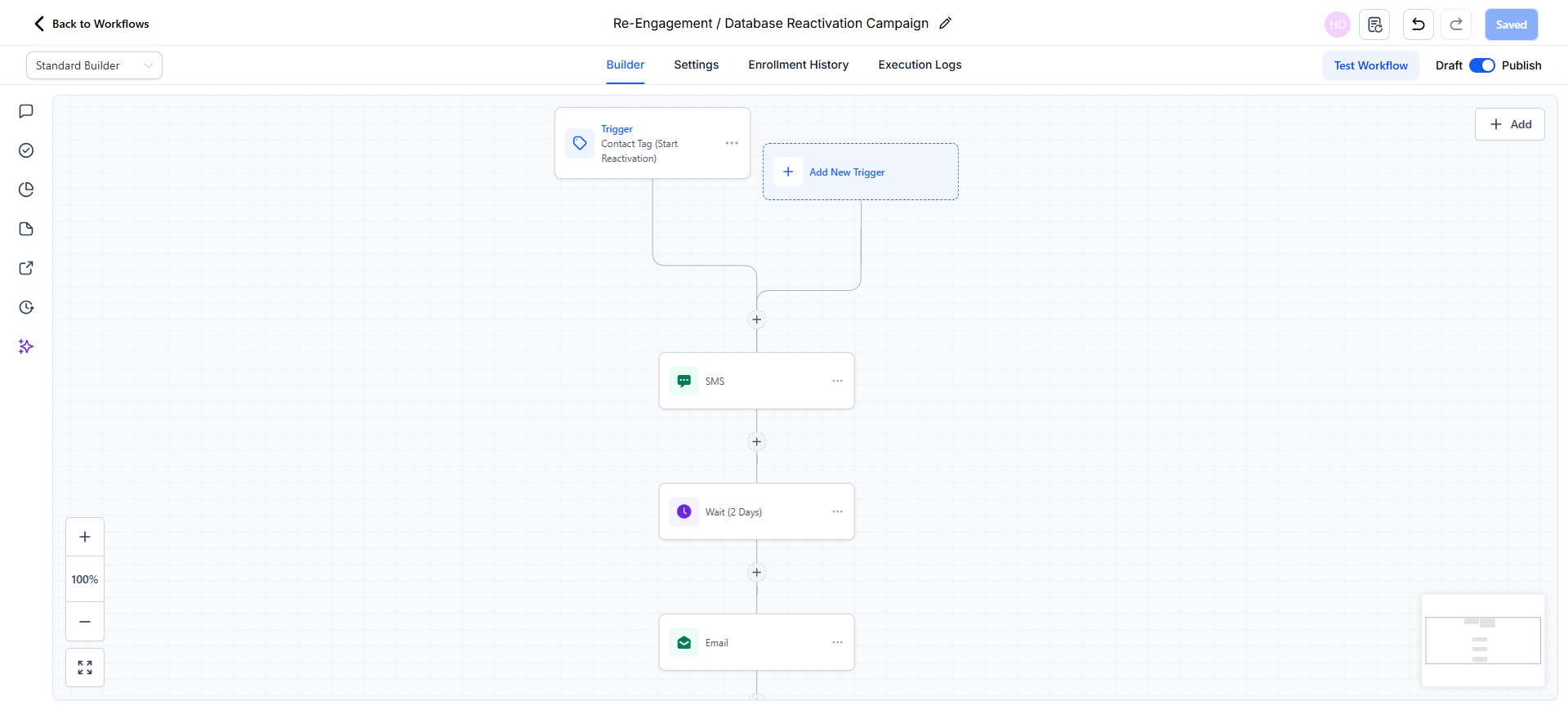The width and height of the screenshot is (1568, 710).
Task: Add a step between Wait and Email
Action: [x=757, y=573]
